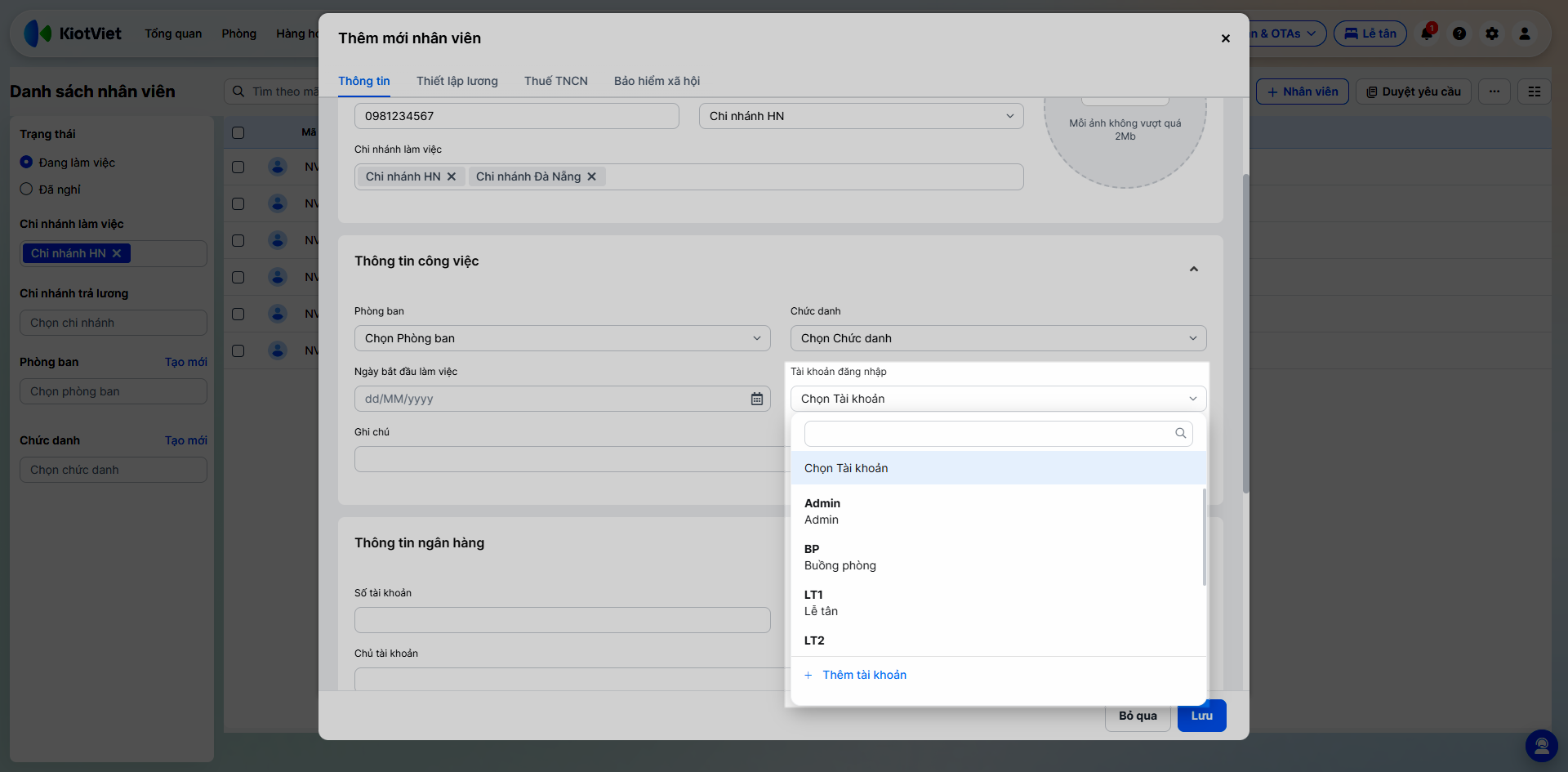The height and width of the screenshot is (772, 1568).
Task: Switch to the Thuế TNCN tab
Action: tap(556, 81)
